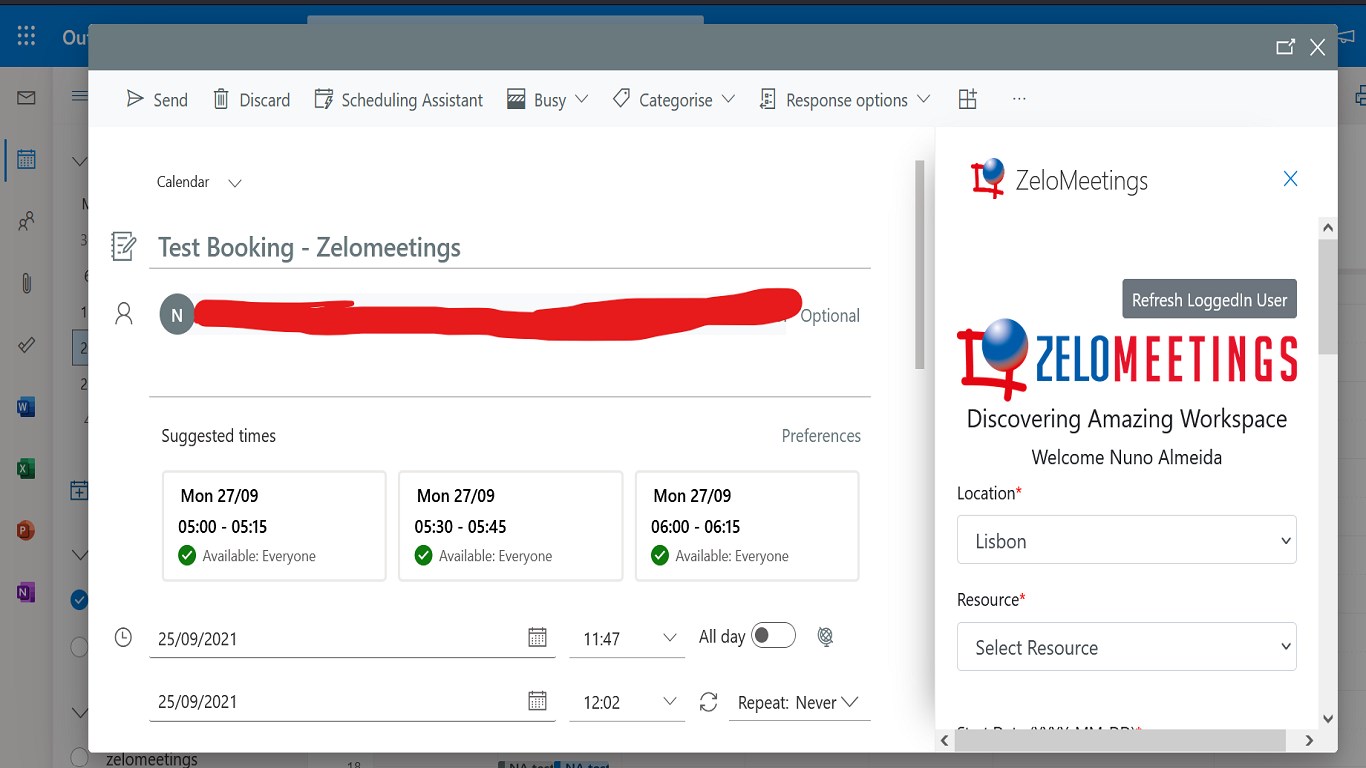Send the meeting invitation

(157, 99)
